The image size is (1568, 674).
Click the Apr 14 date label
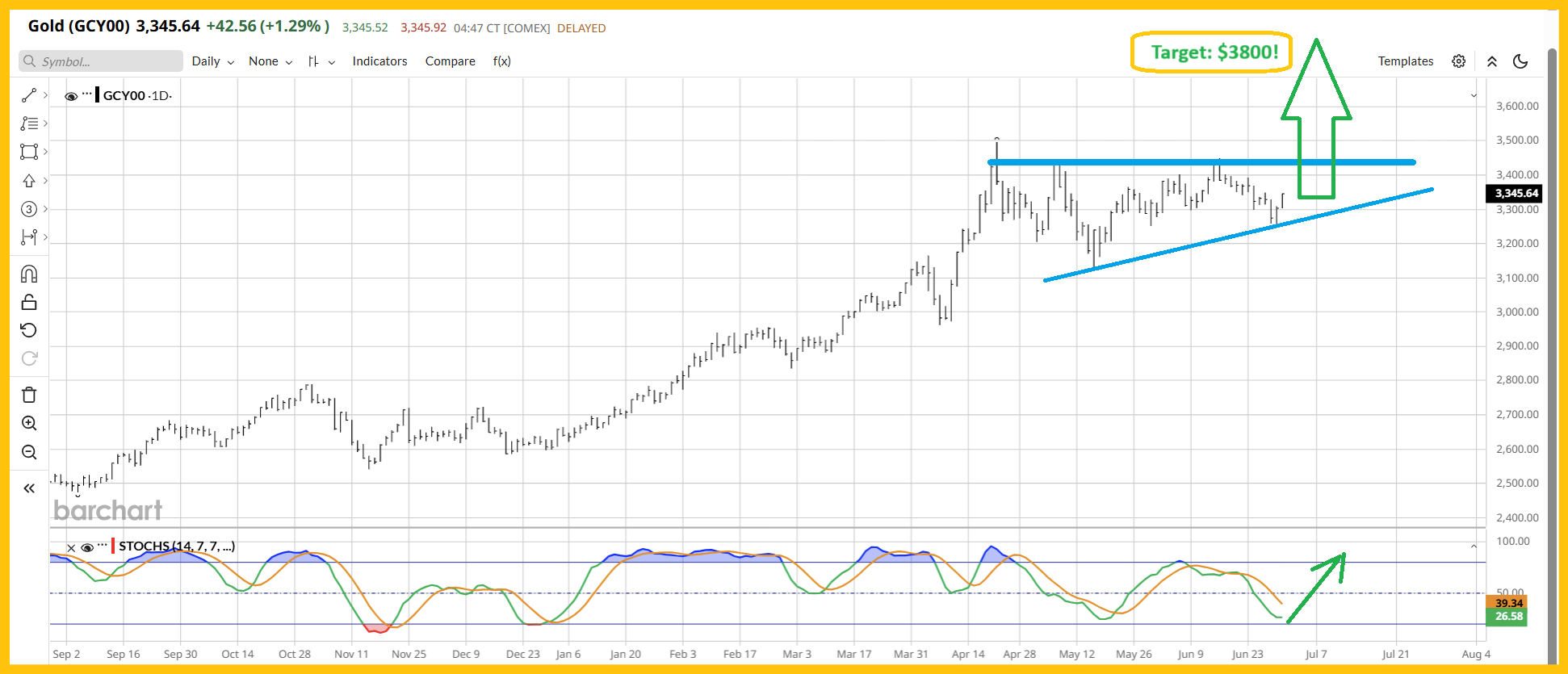click(x=968, y=654)
